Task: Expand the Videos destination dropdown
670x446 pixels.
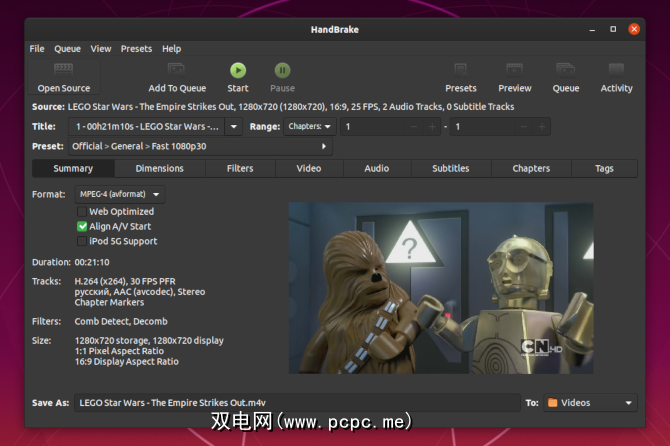Action: tap(629, 403)
